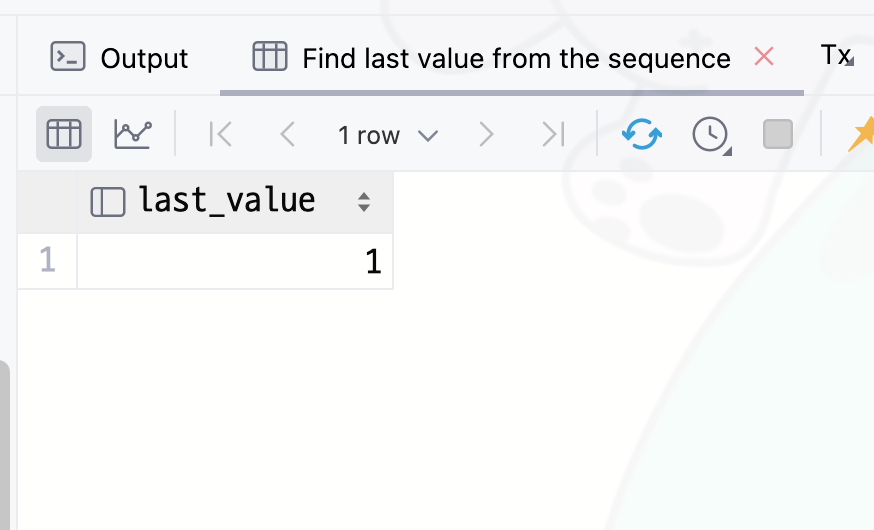This screenshot has width=874, height=530.
Task: Select row number 1 in gutter
Action: tap(47, 261)
